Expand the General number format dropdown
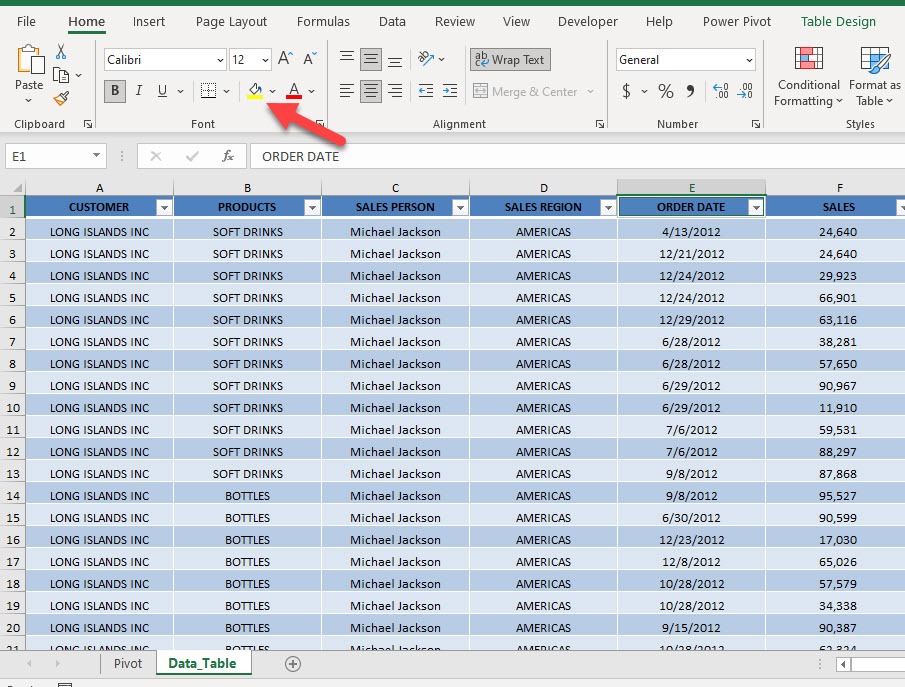 749,60
